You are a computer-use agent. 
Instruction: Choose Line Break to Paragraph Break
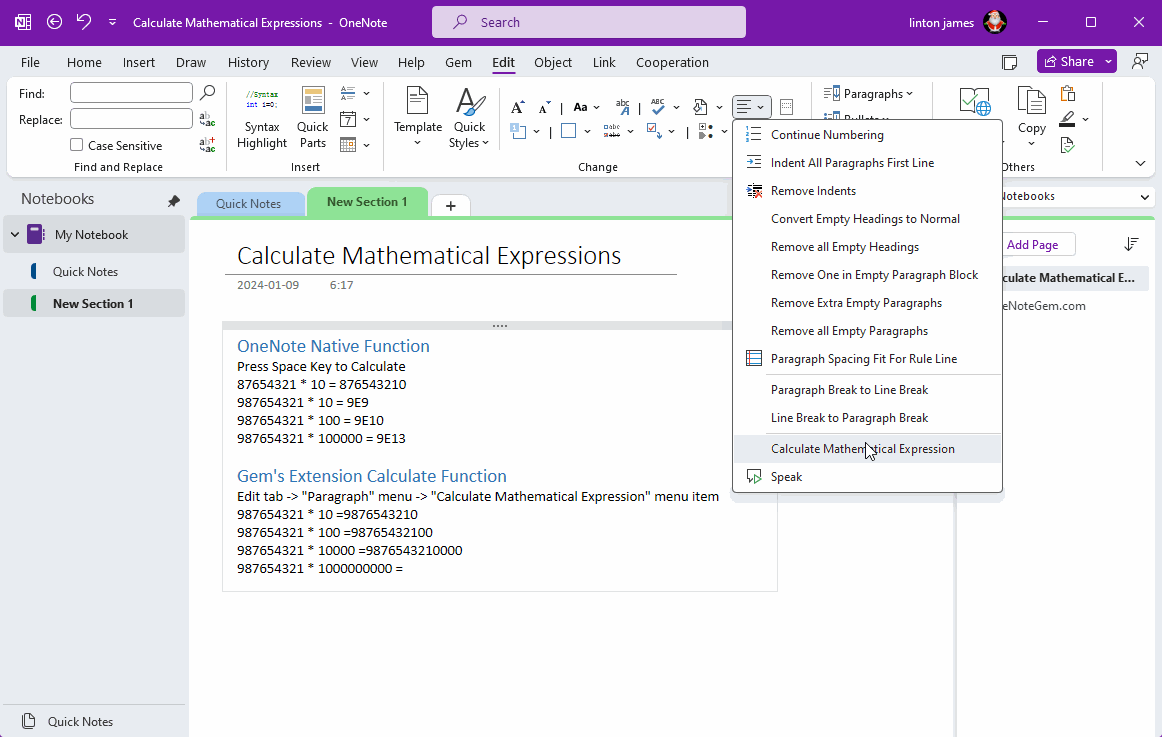[x=867, y=418]
